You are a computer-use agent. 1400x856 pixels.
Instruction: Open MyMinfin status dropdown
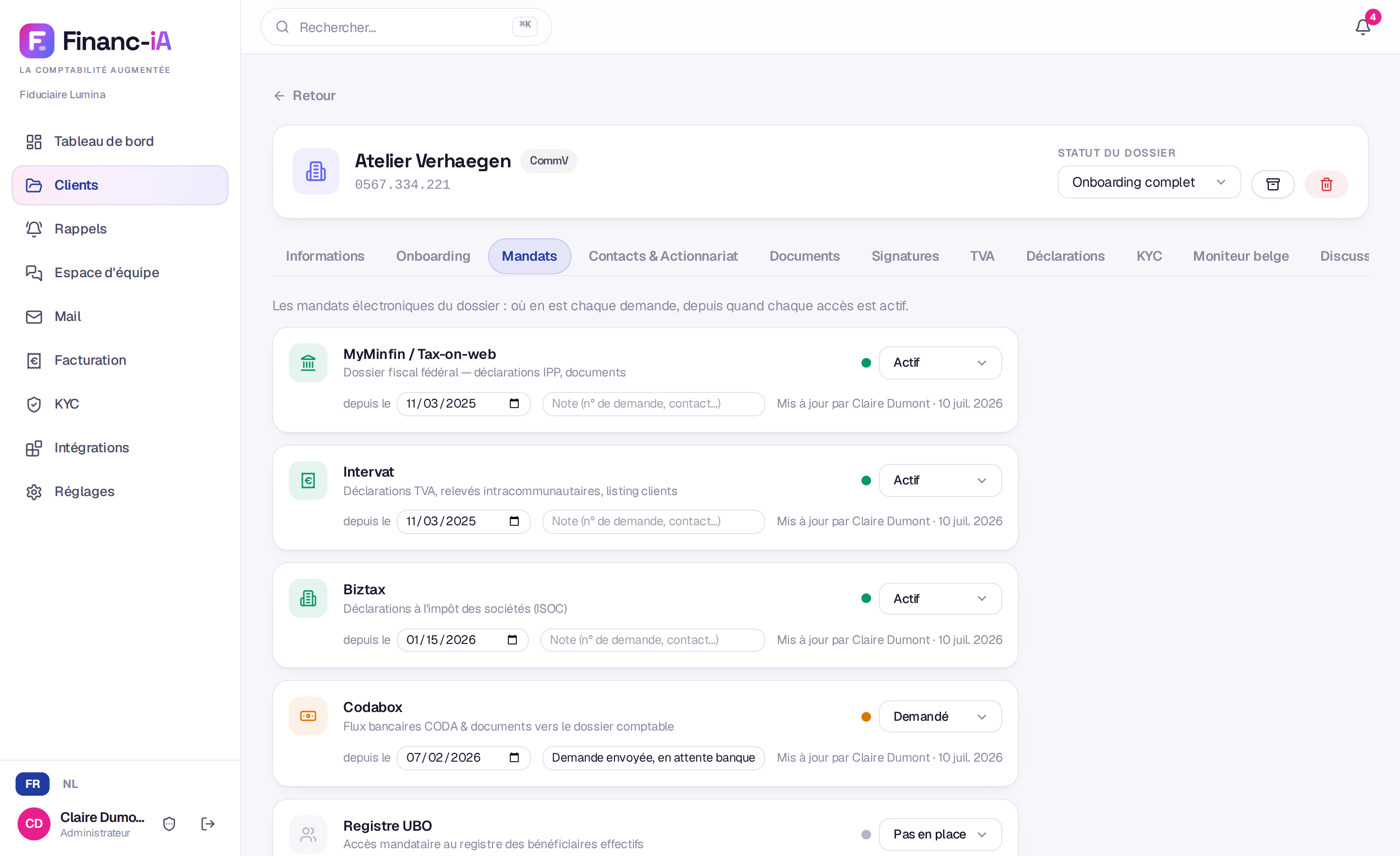point(940,363)
